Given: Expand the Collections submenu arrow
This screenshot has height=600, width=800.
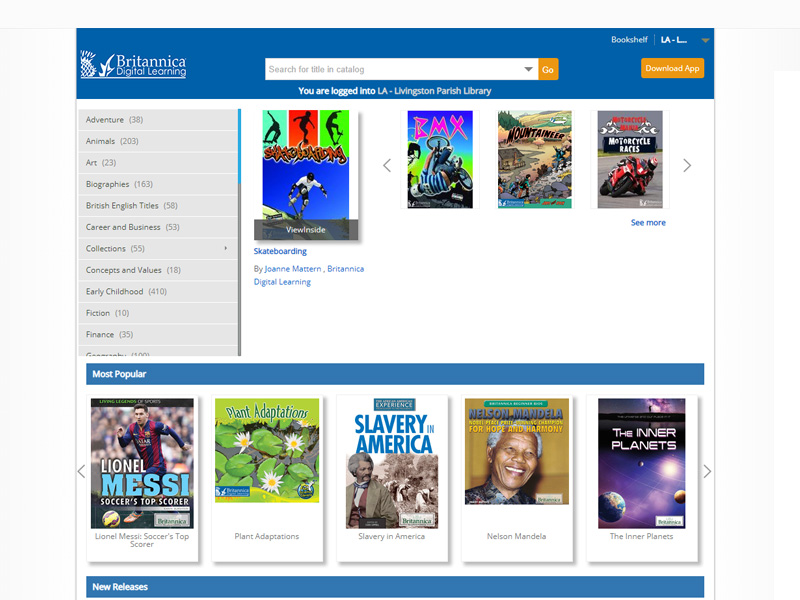Looking at the screenshot, I should [x=226, y=248].
